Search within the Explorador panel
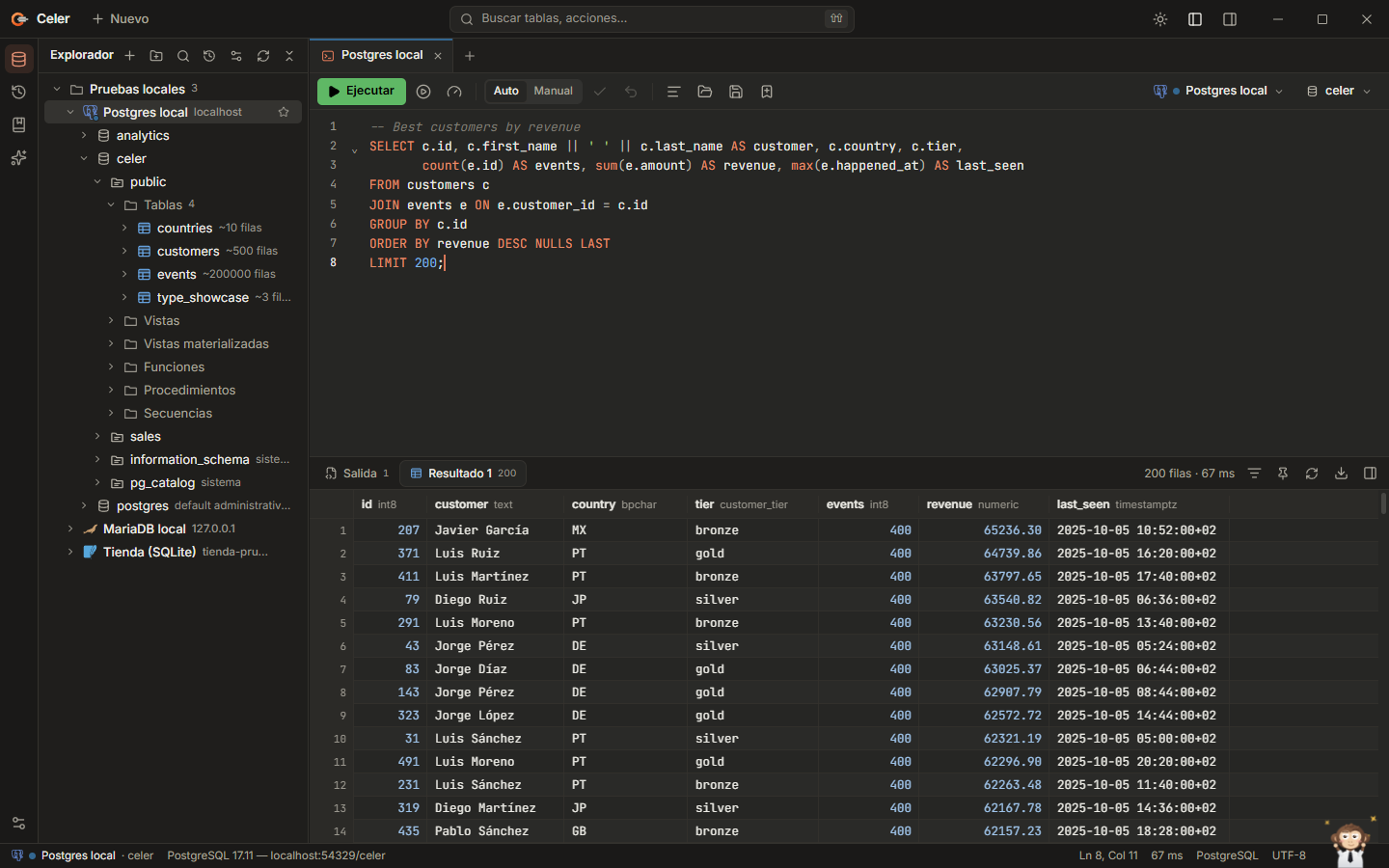Viewport: 1389px width, 868px height. [183, 56]
